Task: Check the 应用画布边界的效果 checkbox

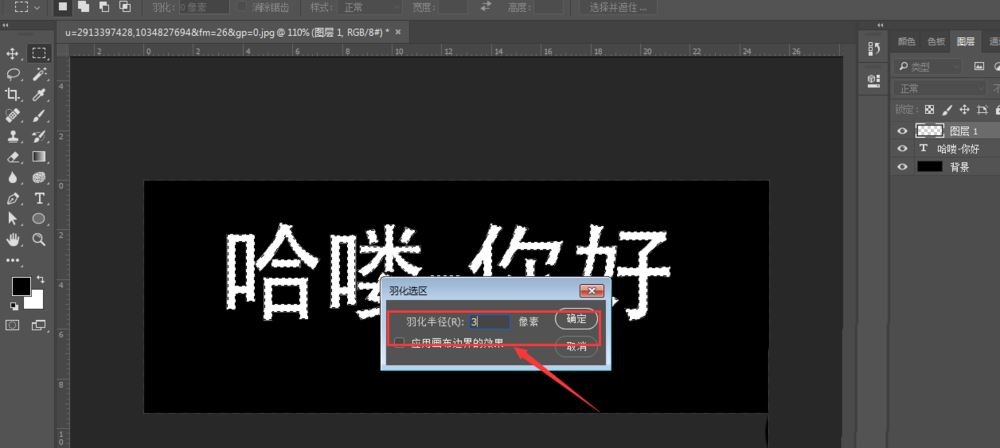Action: click(x=399, y=343)
